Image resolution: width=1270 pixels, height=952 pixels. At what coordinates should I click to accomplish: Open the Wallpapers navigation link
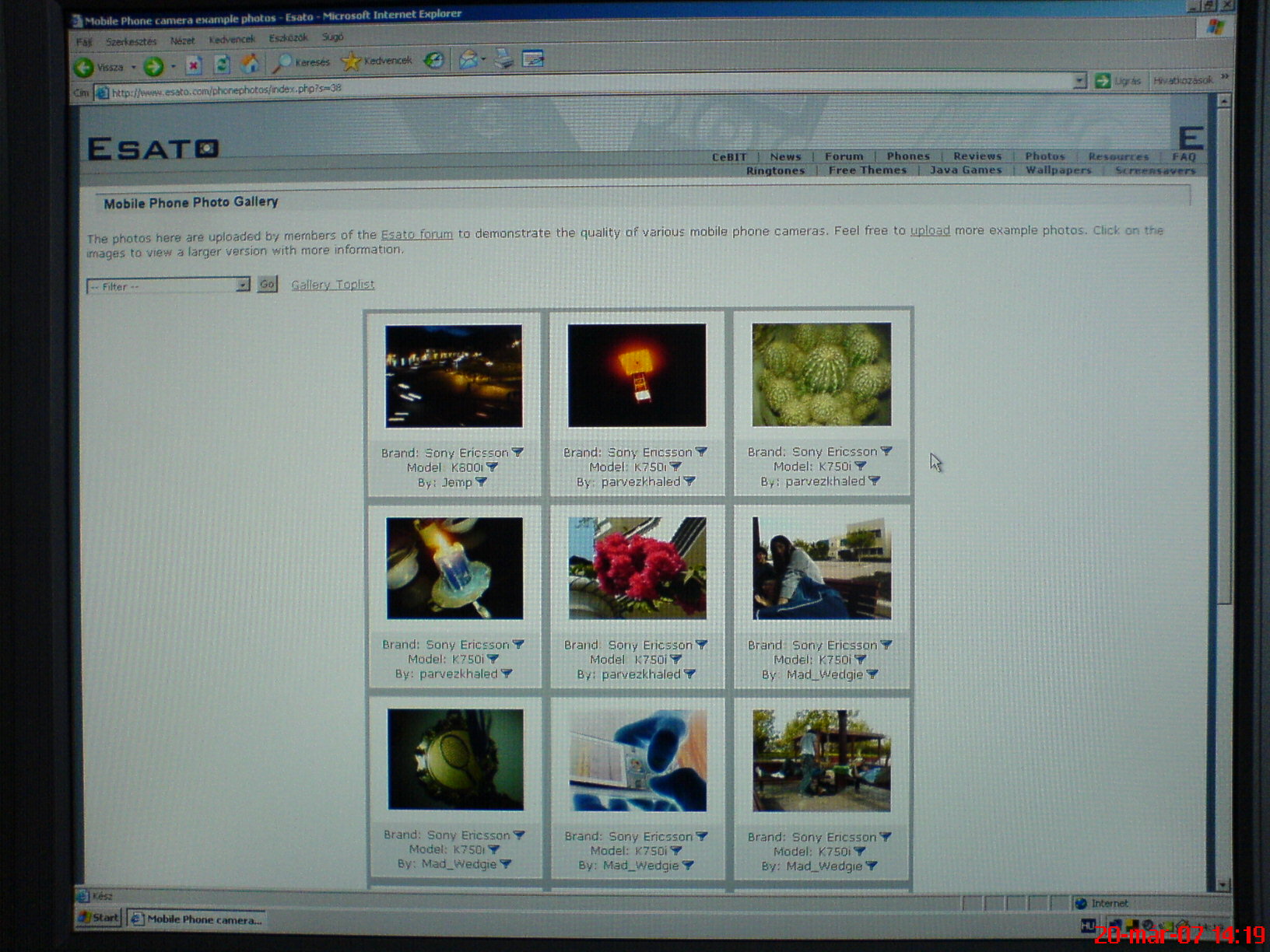(x=1058, y=170)
